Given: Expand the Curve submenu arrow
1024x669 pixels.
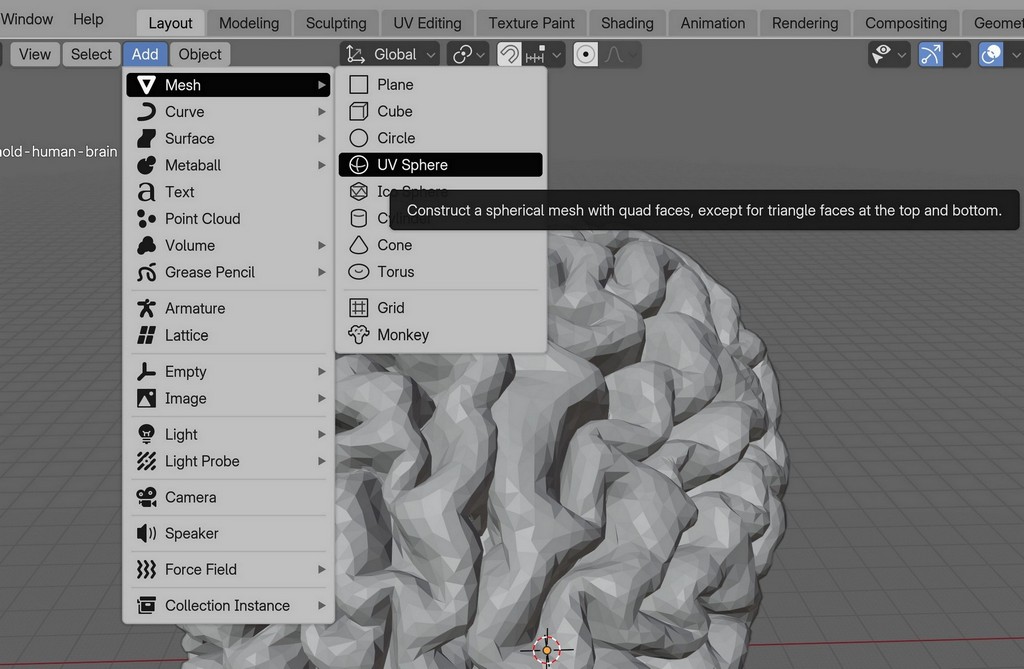Looking at the screenshot, I should 321,112.
